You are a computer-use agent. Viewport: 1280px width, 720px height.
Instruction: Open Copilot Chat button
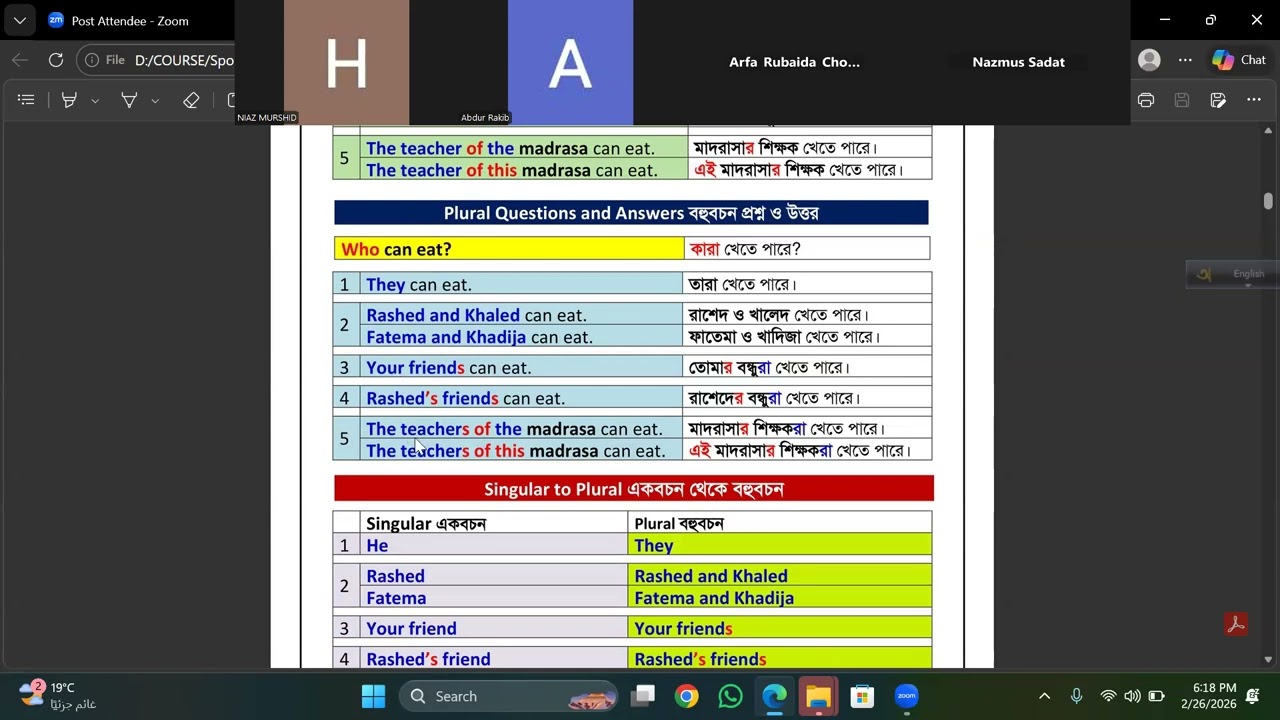(1240, 60)
